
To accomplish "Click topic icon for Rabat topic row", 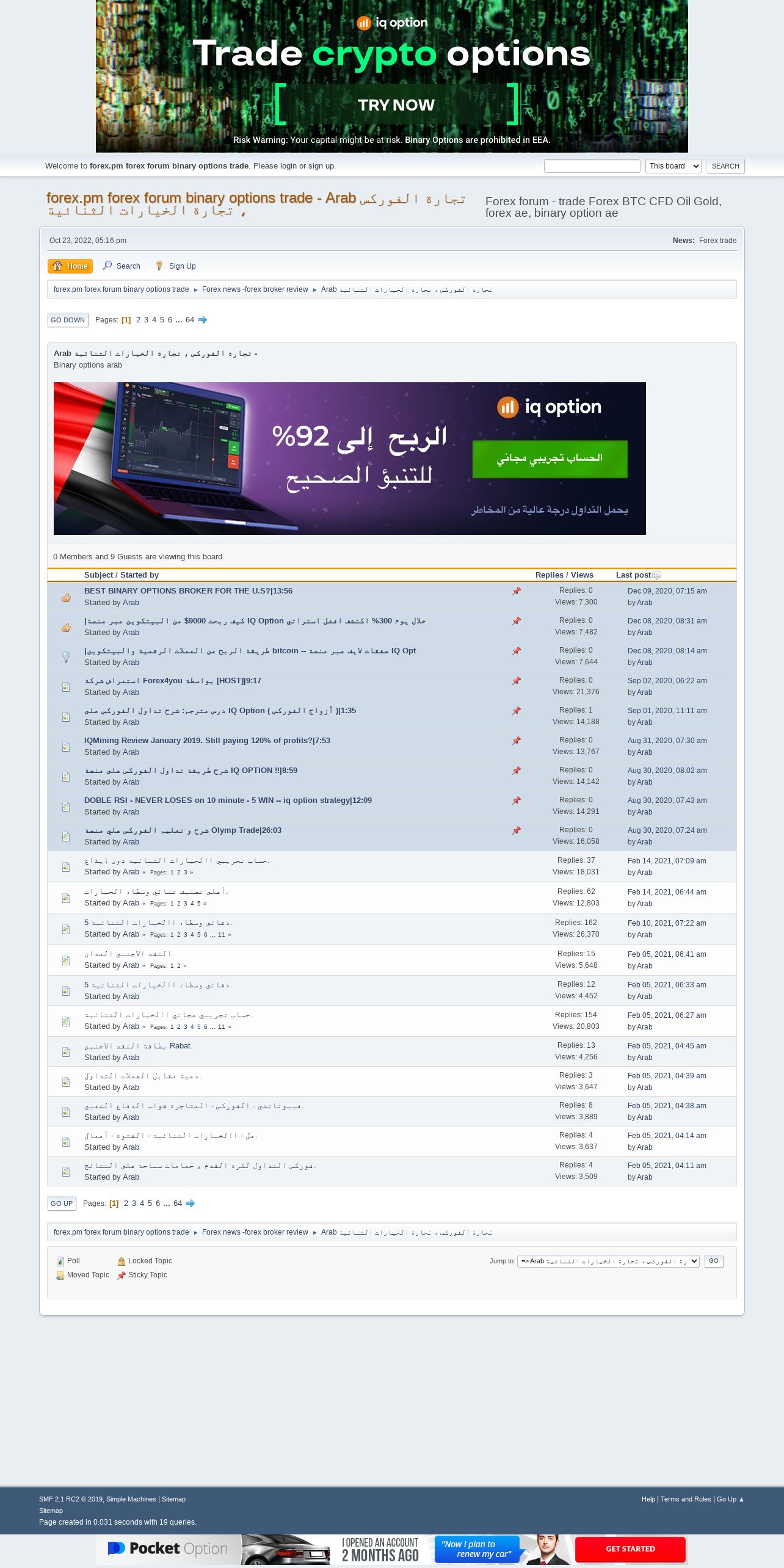I will pos(66,1052).
